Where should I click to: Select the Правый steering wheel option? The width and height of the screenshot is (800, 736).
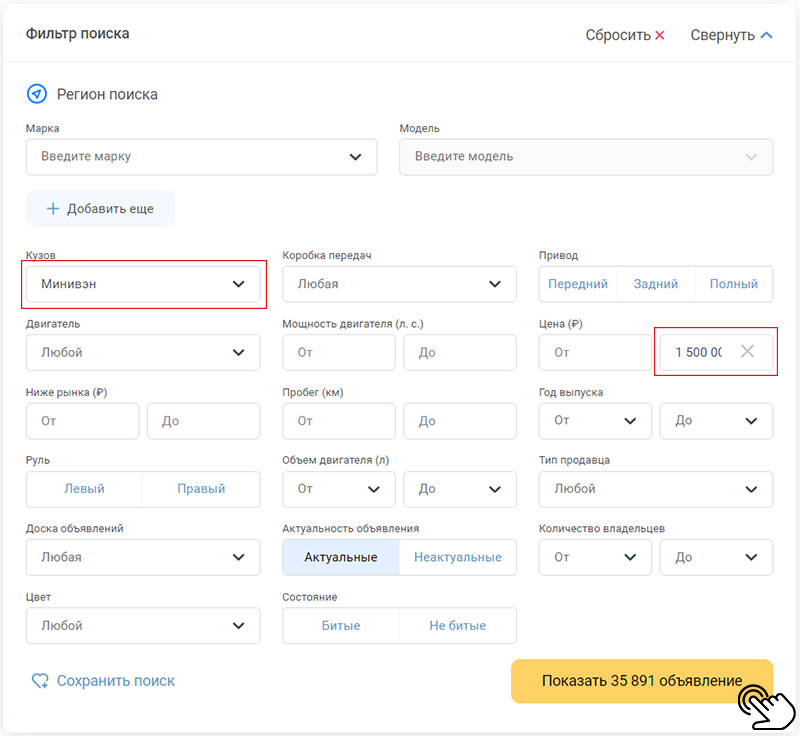[201, 489]
